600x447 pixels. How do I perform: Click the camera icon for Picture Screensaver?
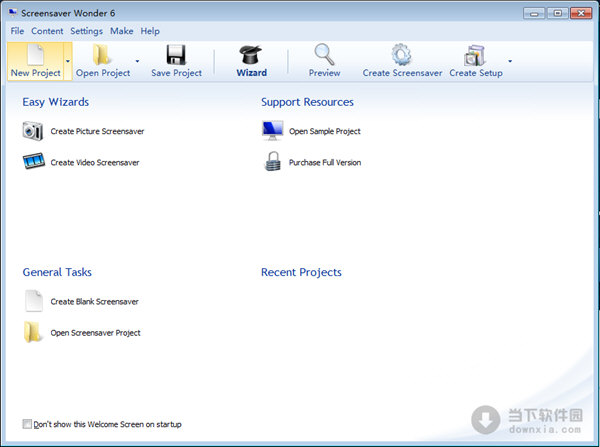click(33, 131)
